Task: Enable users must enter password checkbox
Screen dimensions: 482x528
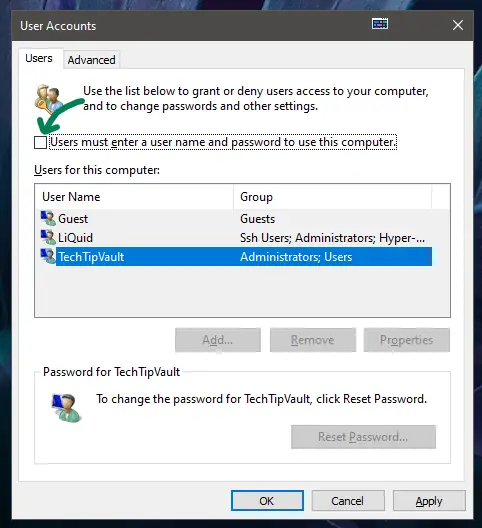Action: point(40,142)
